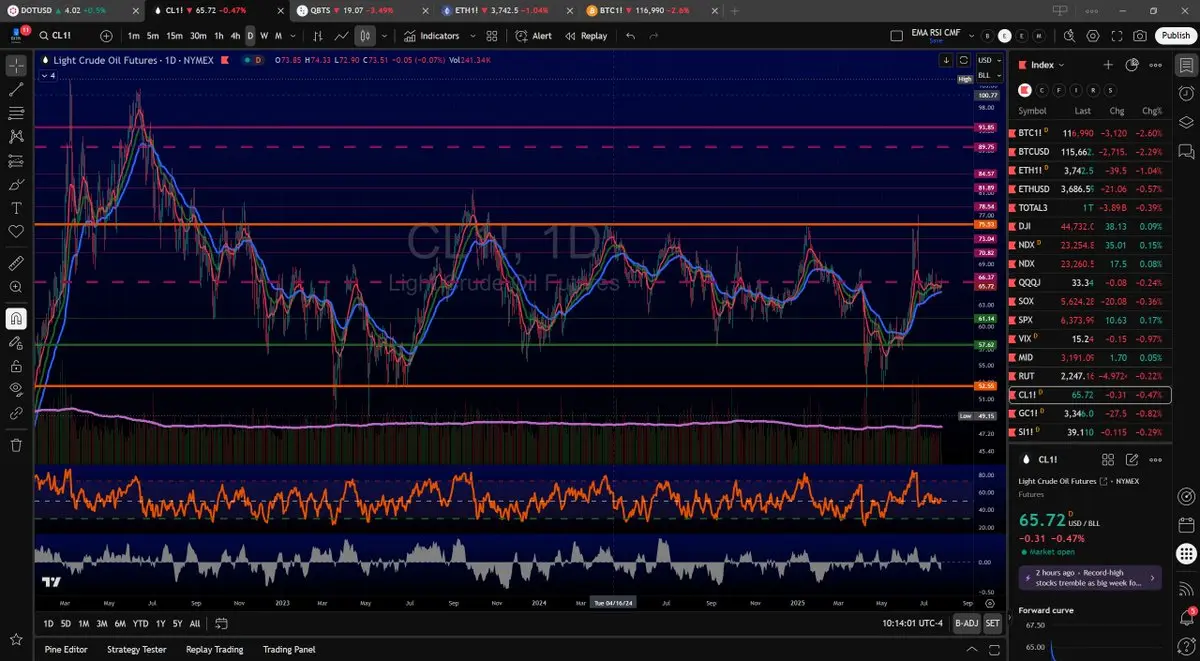Take a chart snapshot with camera icon
This screenshot has width=1200, height=661.
click(x=1140, y=36)
